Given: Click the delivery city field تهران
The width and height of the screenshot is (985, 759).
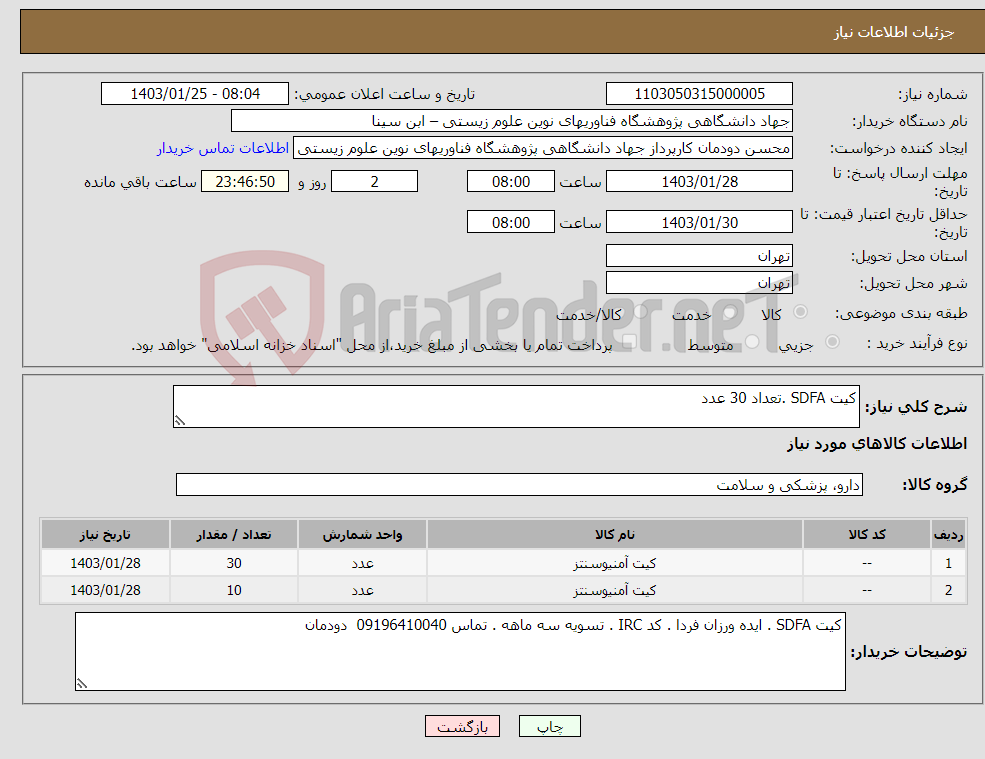Looking at the screenshot, I should [x=699, y=283].
